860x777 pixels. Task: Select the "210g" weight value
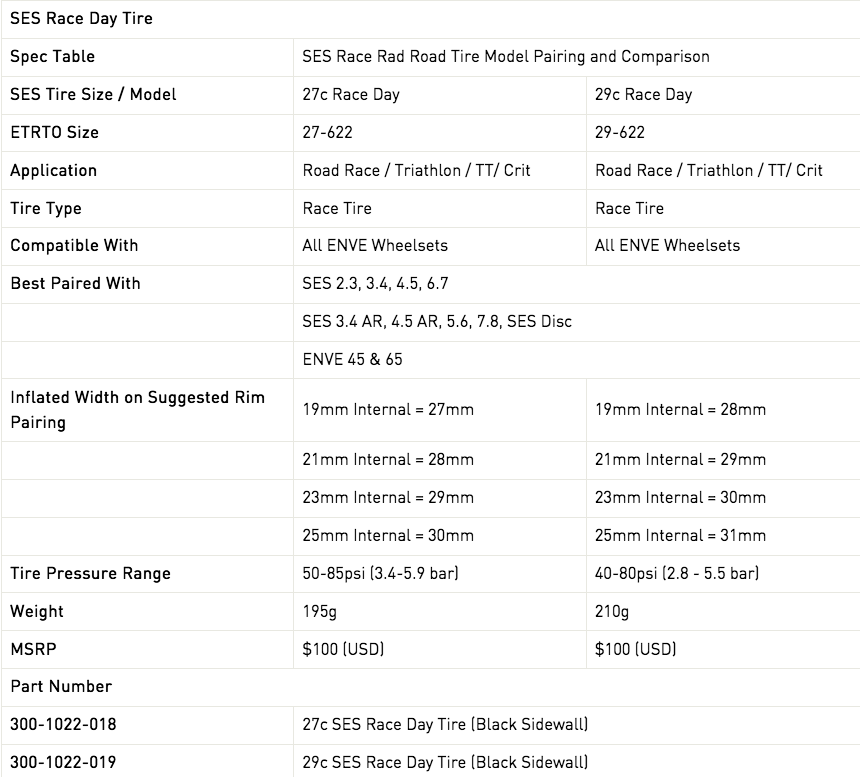click(x=612, y=611)
